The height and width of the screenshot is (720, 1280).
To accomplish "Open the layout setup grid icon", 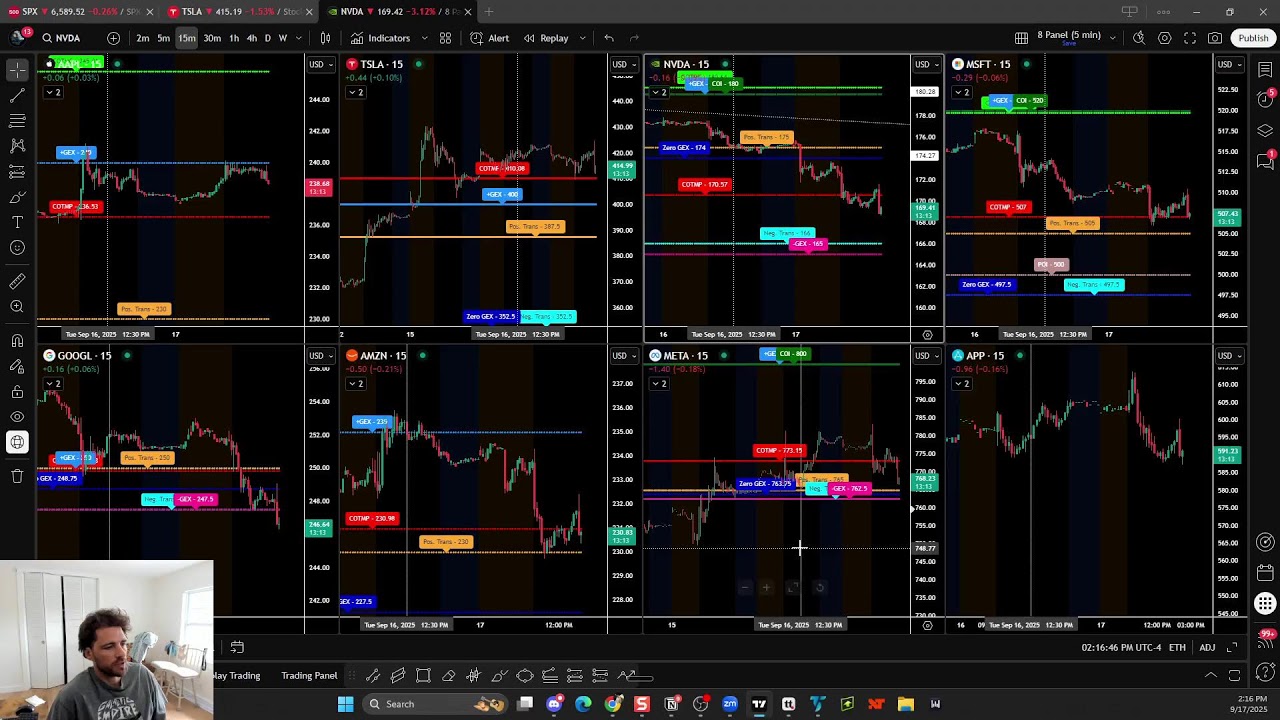I will coord(1021,38).
